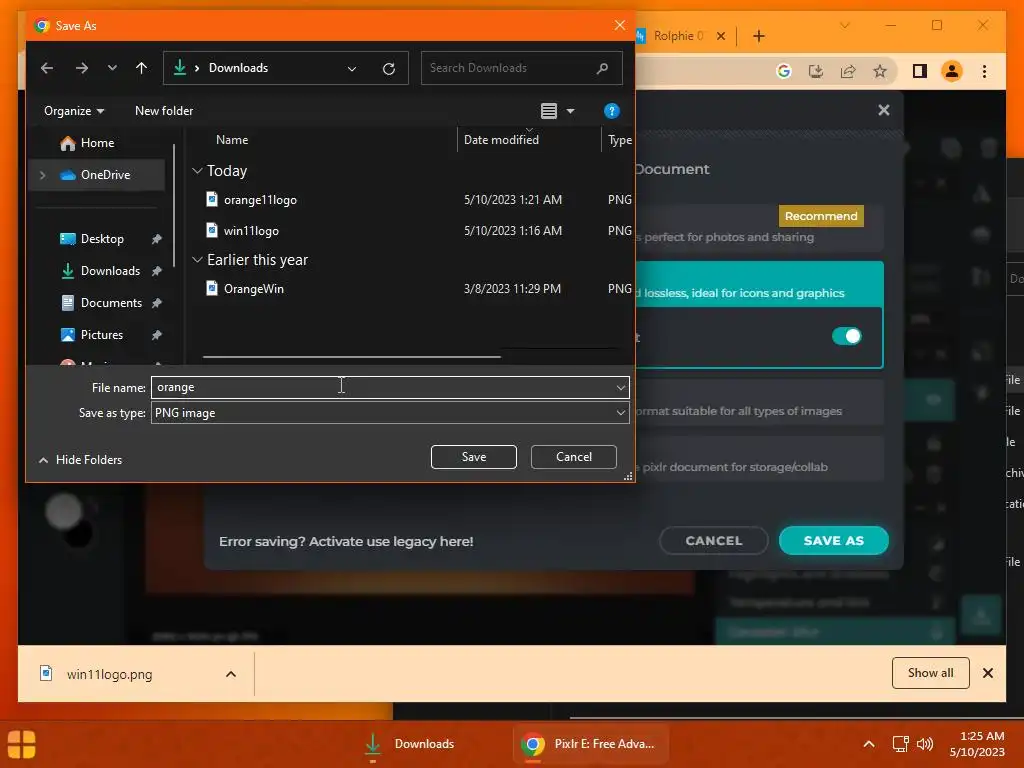Open the blue Help icon
Screen dimensions: 1024x768
(x=611, y=111)
